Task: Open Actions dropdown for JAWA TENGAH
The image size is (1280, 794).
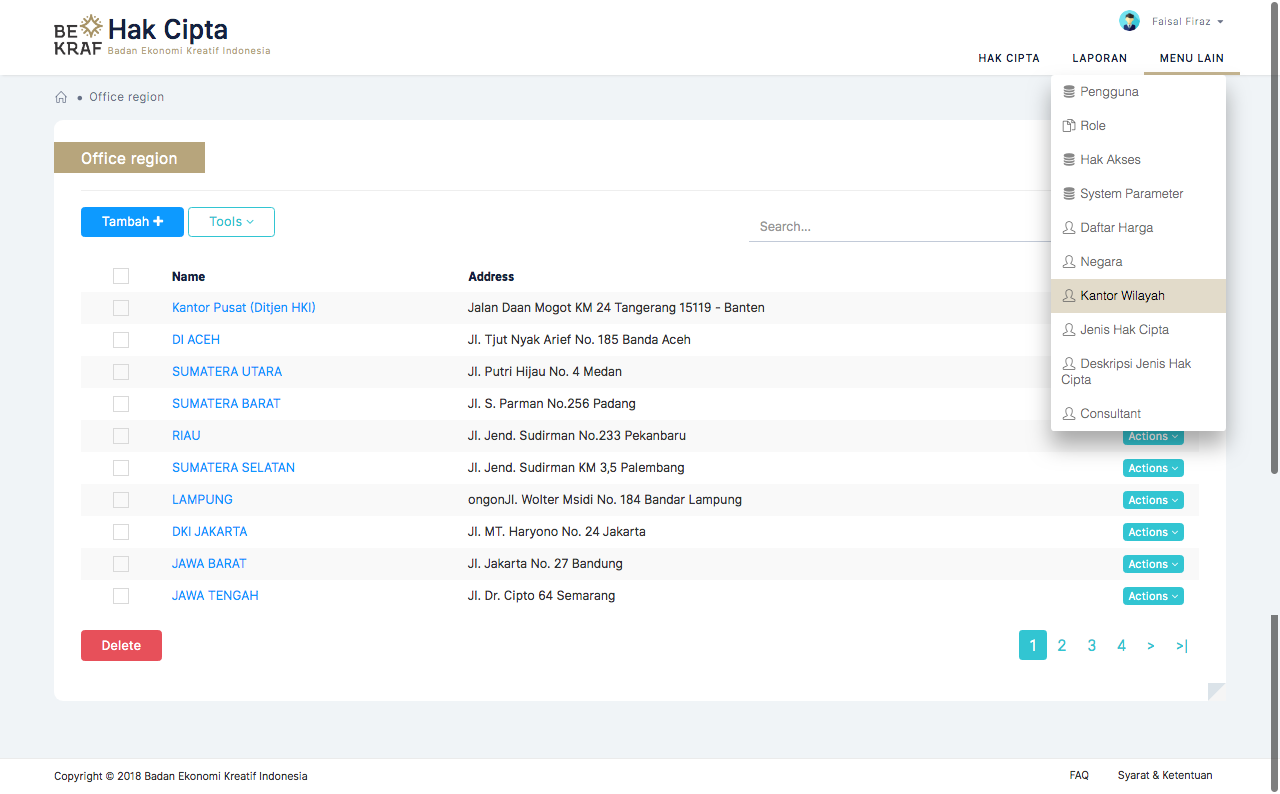Action: click(x=1153, y=596)
